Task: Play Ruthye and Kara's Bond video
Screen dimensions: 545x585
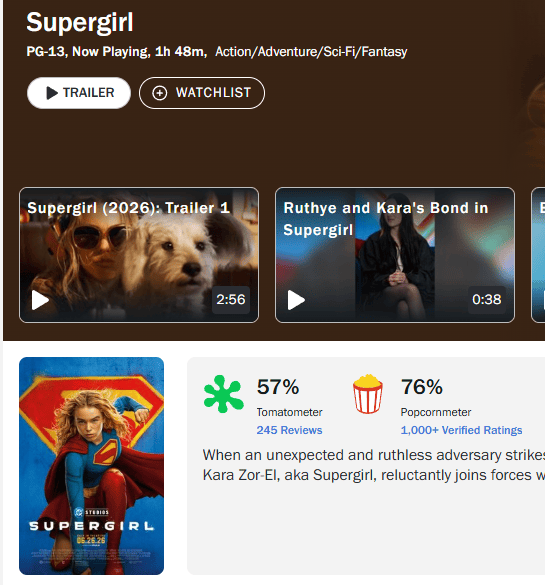Action: (296, 300)
